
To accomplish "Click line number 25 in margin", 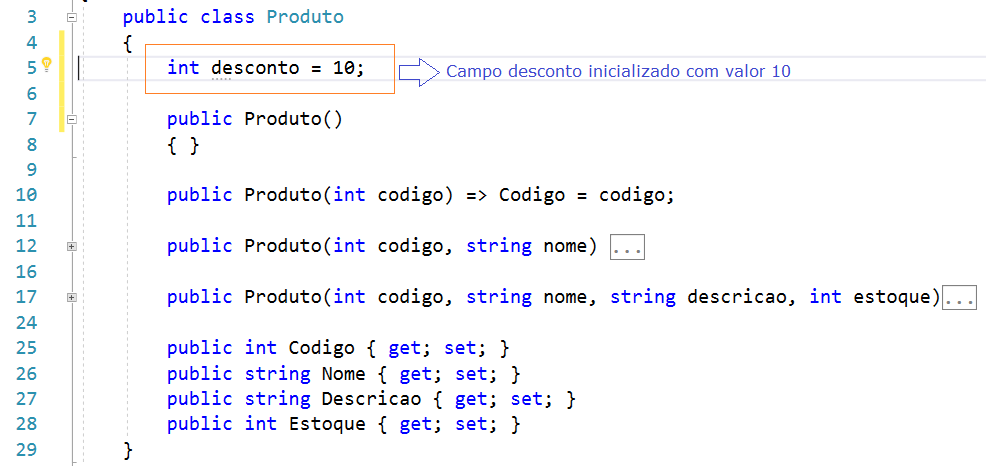I will pos(26,348).
